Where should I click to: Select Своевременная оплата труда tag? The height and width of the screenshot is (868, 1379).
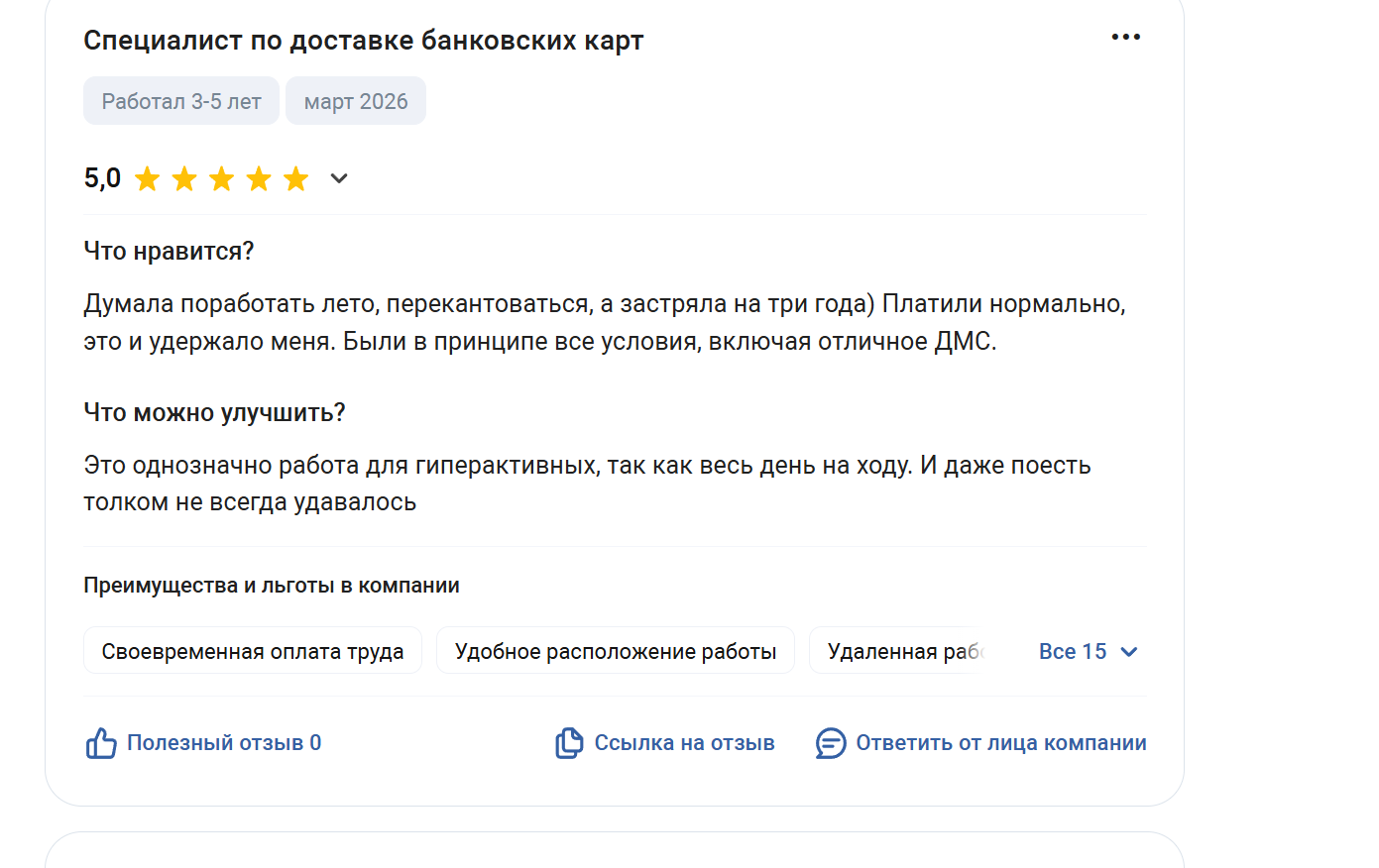pos(253,651)
